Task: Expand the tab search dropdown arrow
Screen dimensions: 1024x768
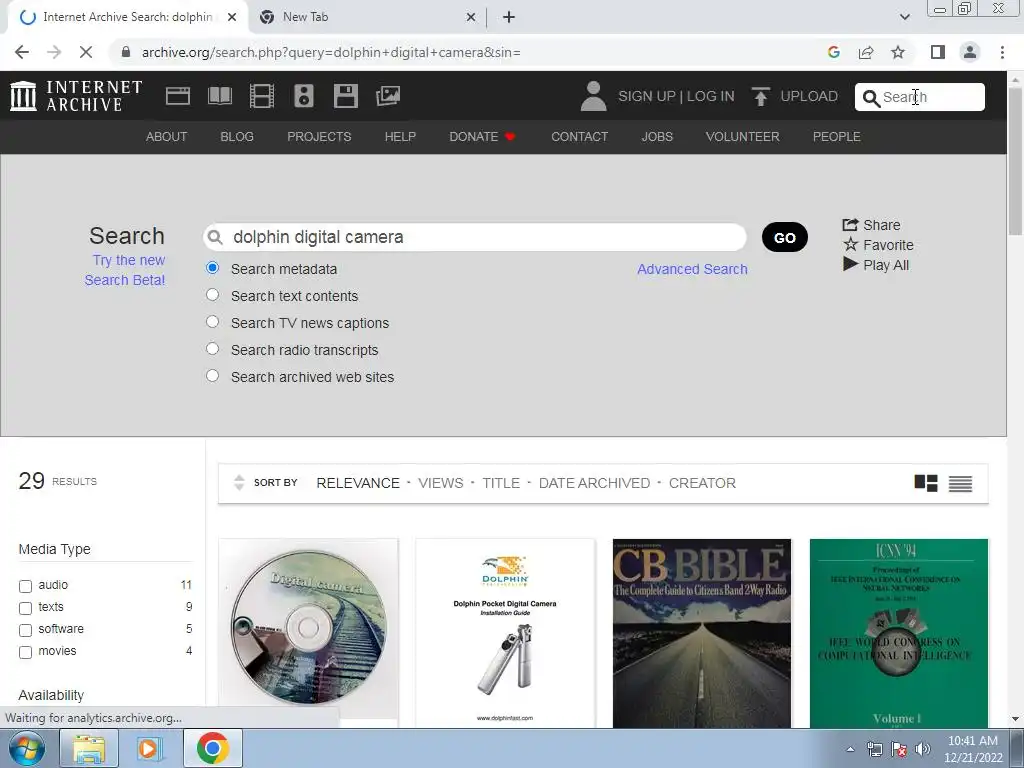Action: (904, 17)
